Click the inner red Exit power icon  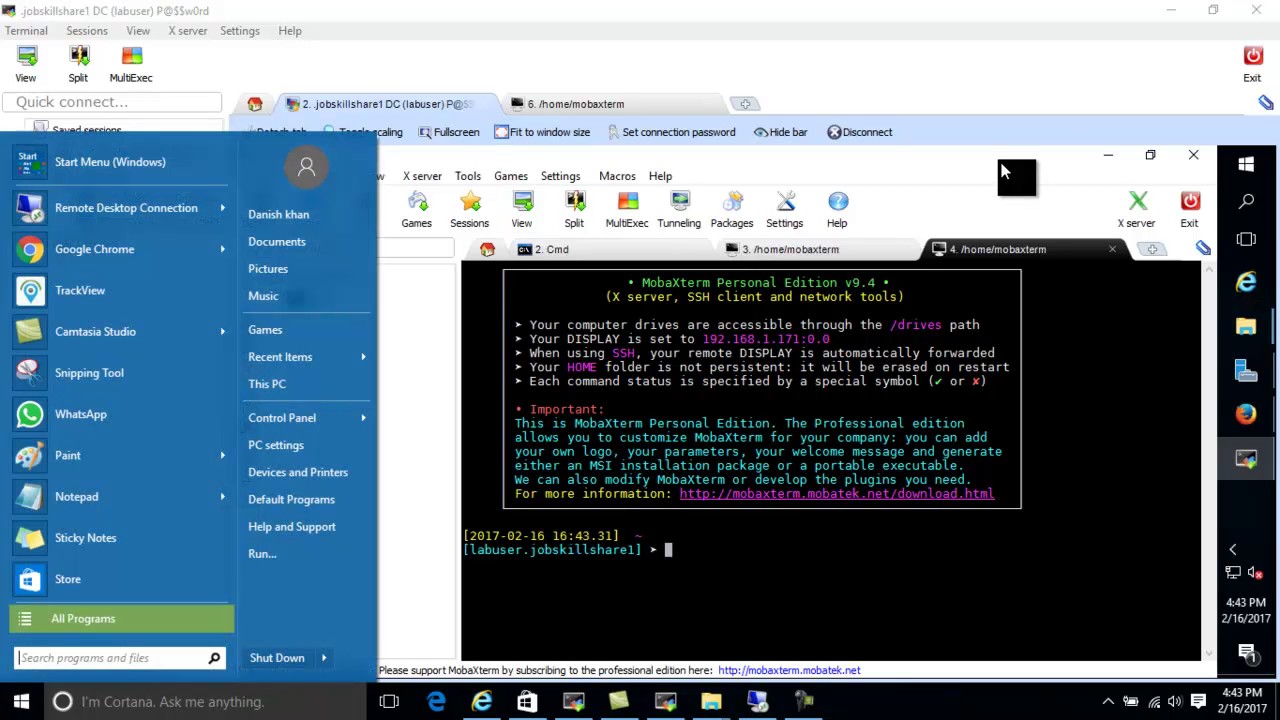pyautogui.click(x=1189, y=202)
